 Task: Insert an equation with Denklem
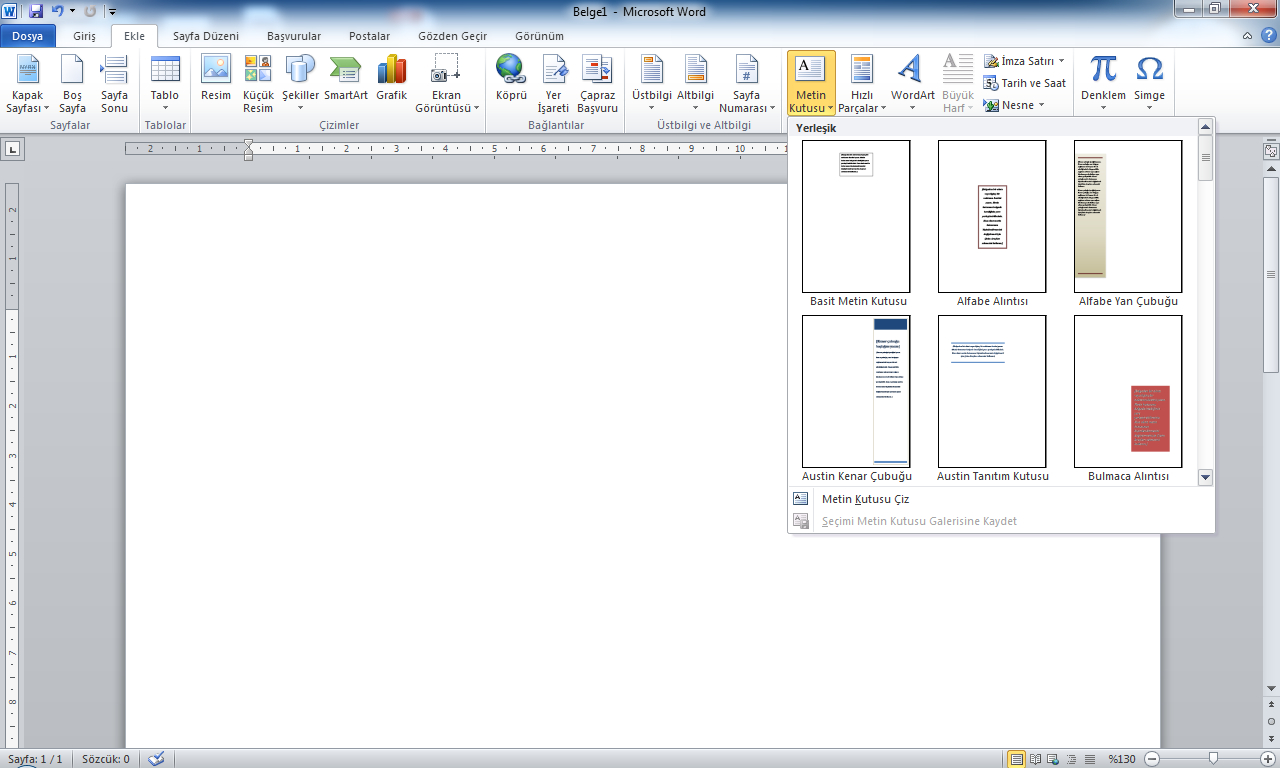[x=1103, y=84]
